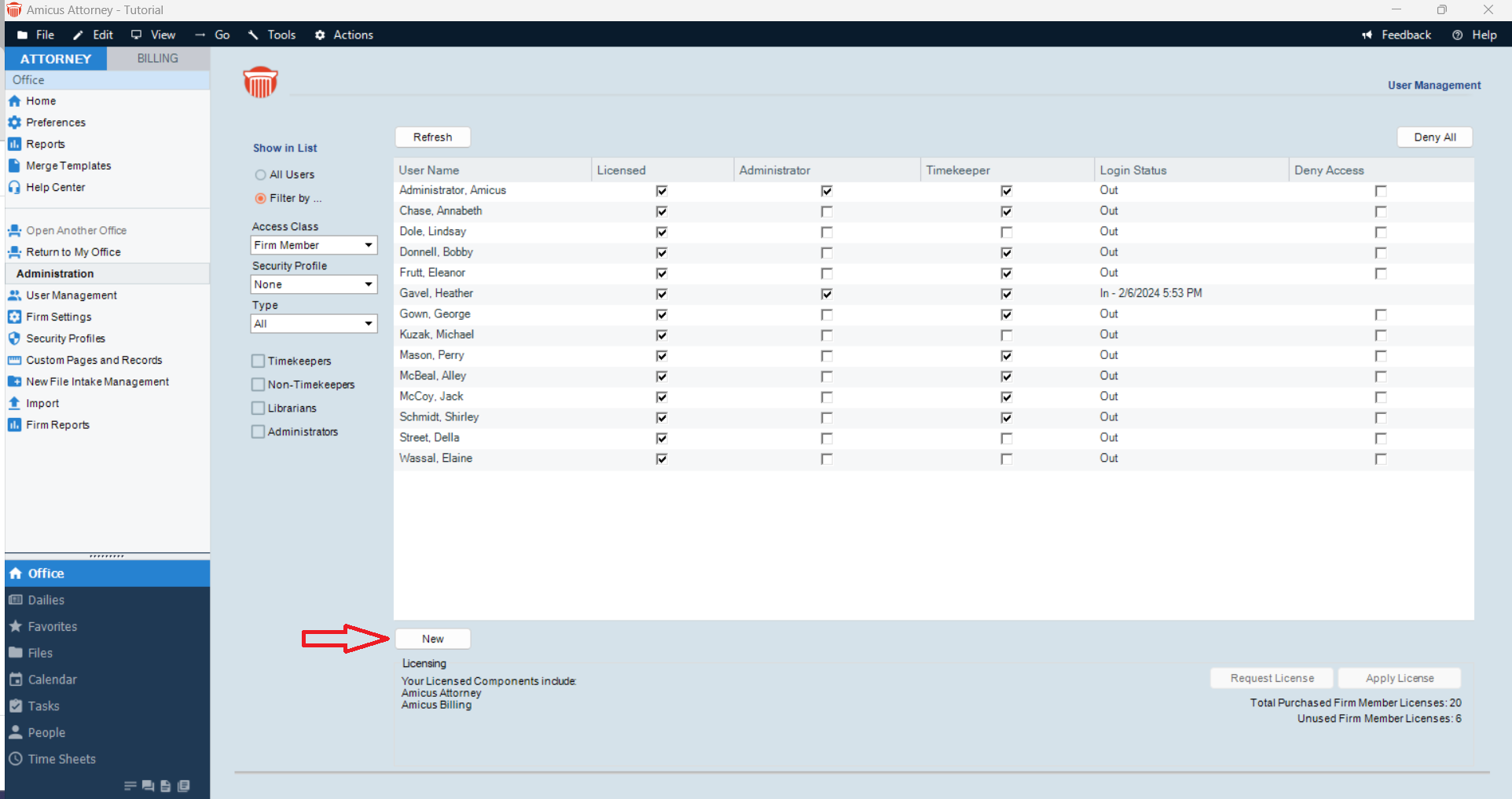Toggle Deny Access checkbox for Mason, Perry
The width and height of the screenshot is (1512, 799).
tap(1381, 356)
